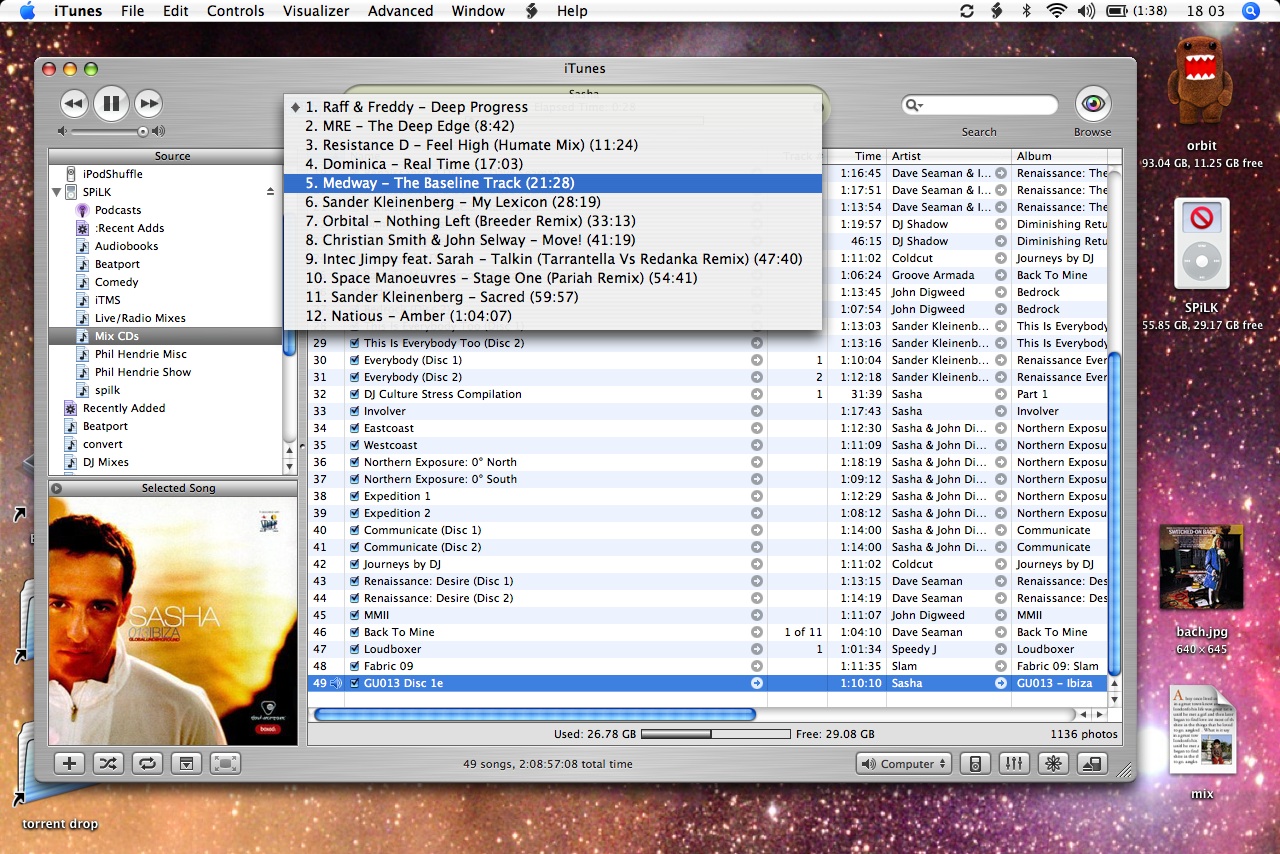The height and width of the screenshot is (854, 1280).
Task: Toggle shuffle playback icon
Action: [x=108, y=764]
